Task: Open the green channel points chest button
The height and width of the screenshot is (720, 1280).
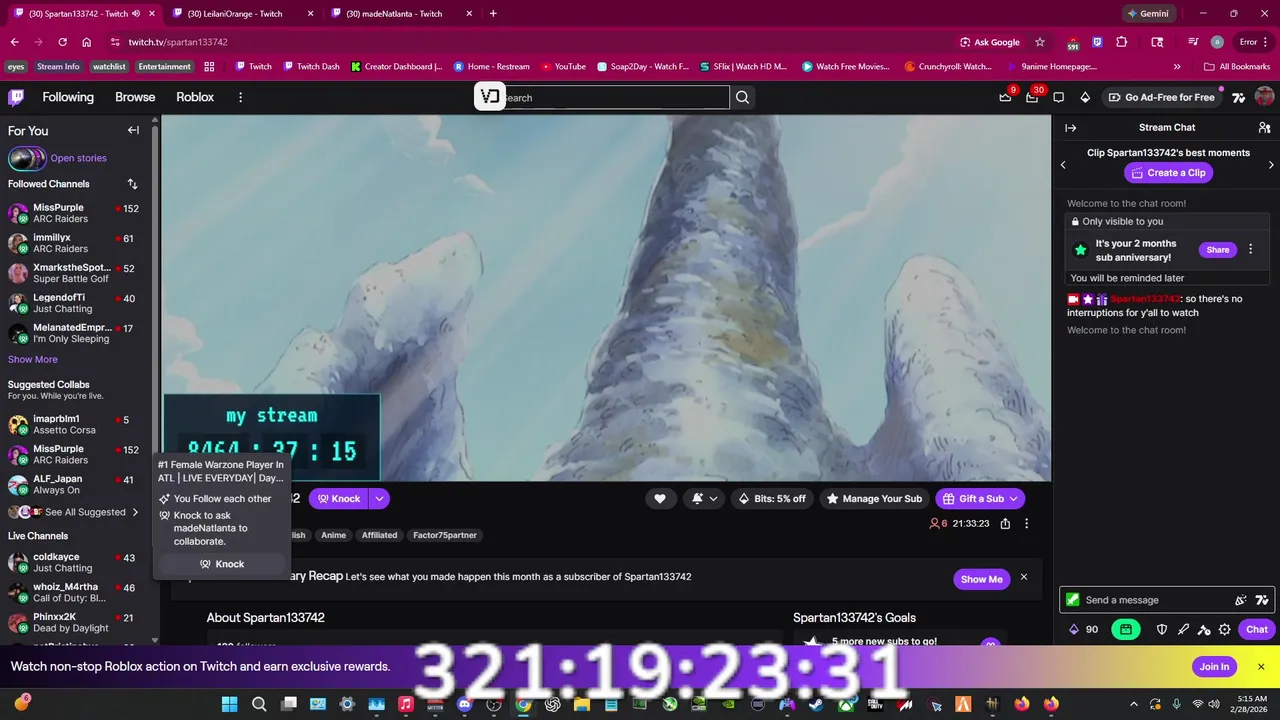Action: coord(1126,629)
